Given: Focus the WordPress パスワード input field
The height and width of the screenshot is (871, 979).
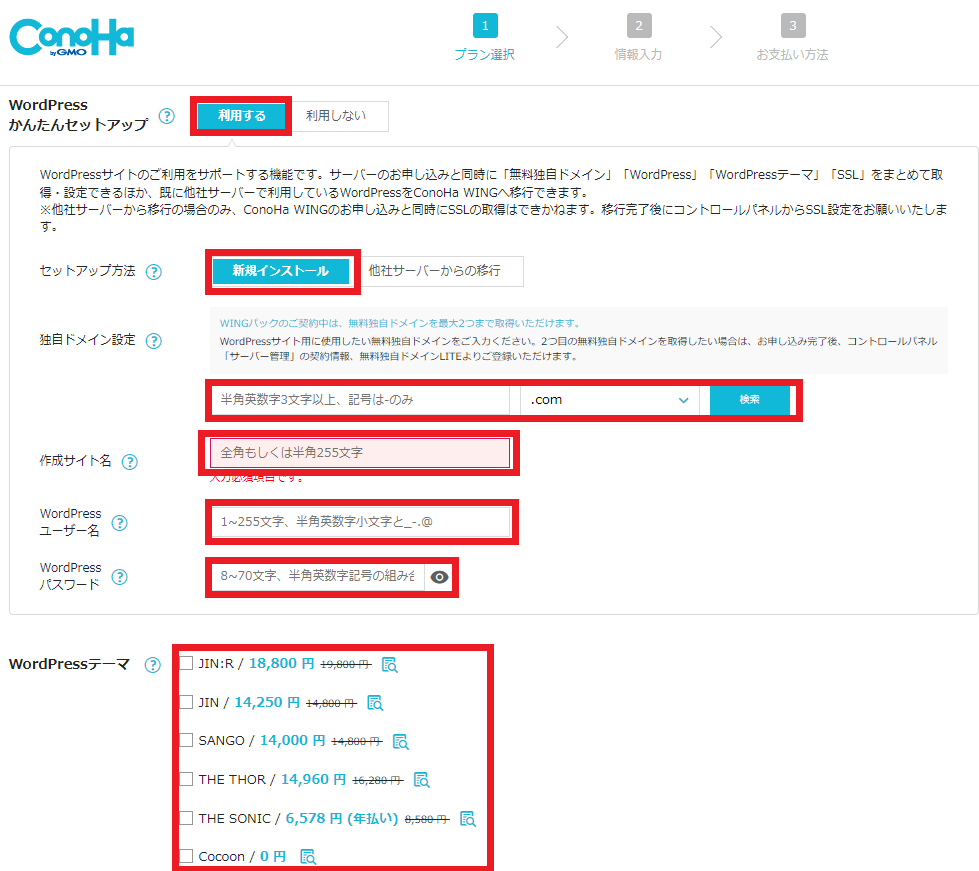Looking at the screenshot, I should [x=318, y=576].
